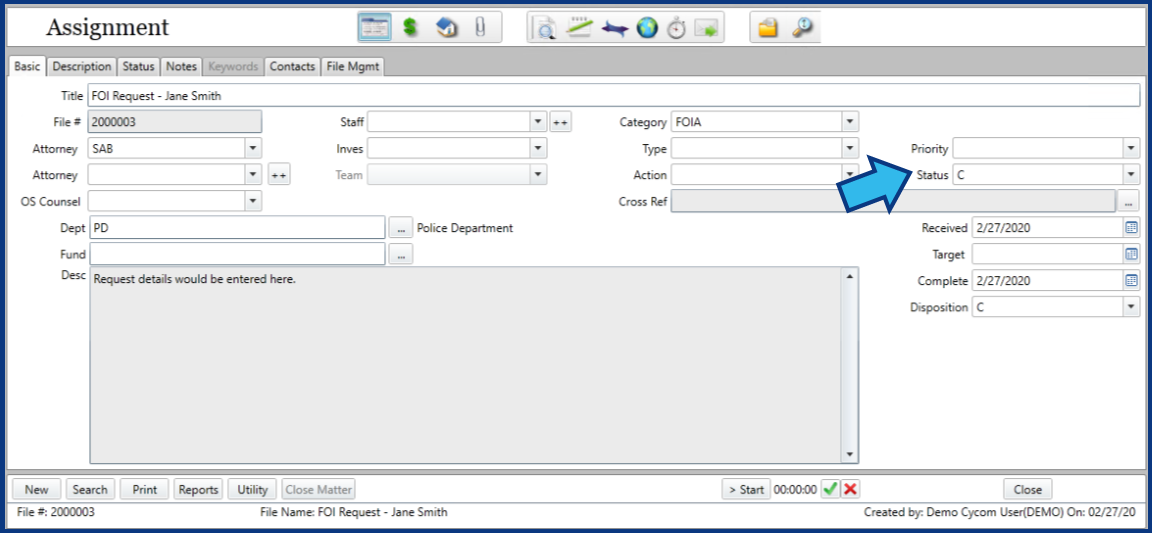Click into the empty Target date field

pyautogui.click(x=1047, y=254)
